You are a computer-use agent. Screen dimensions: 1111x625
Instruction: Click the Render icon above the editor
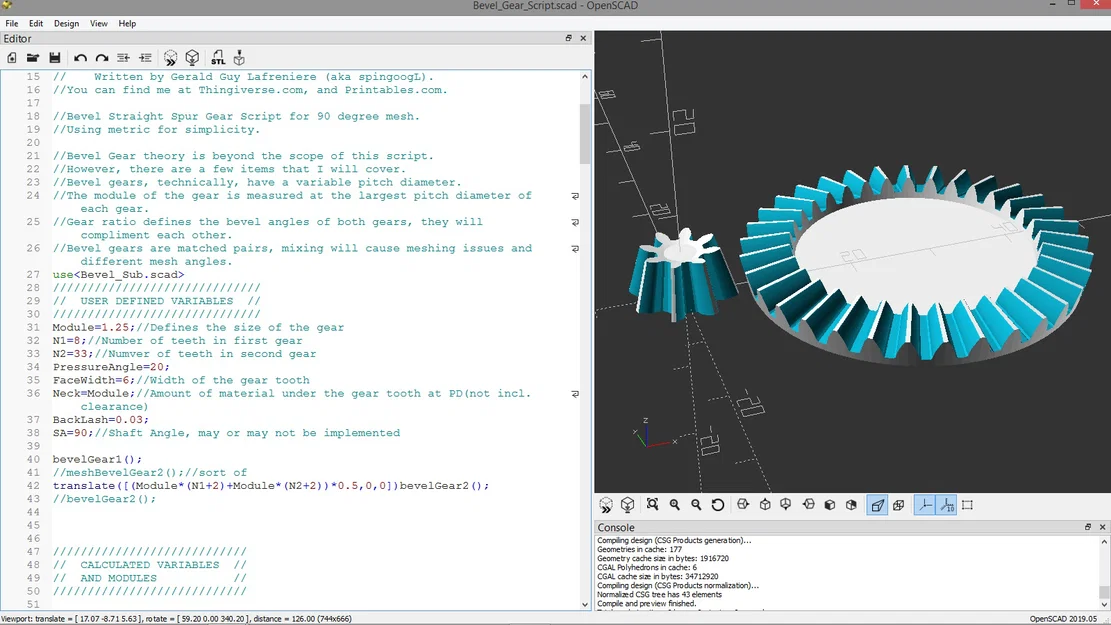coord(191,57)
